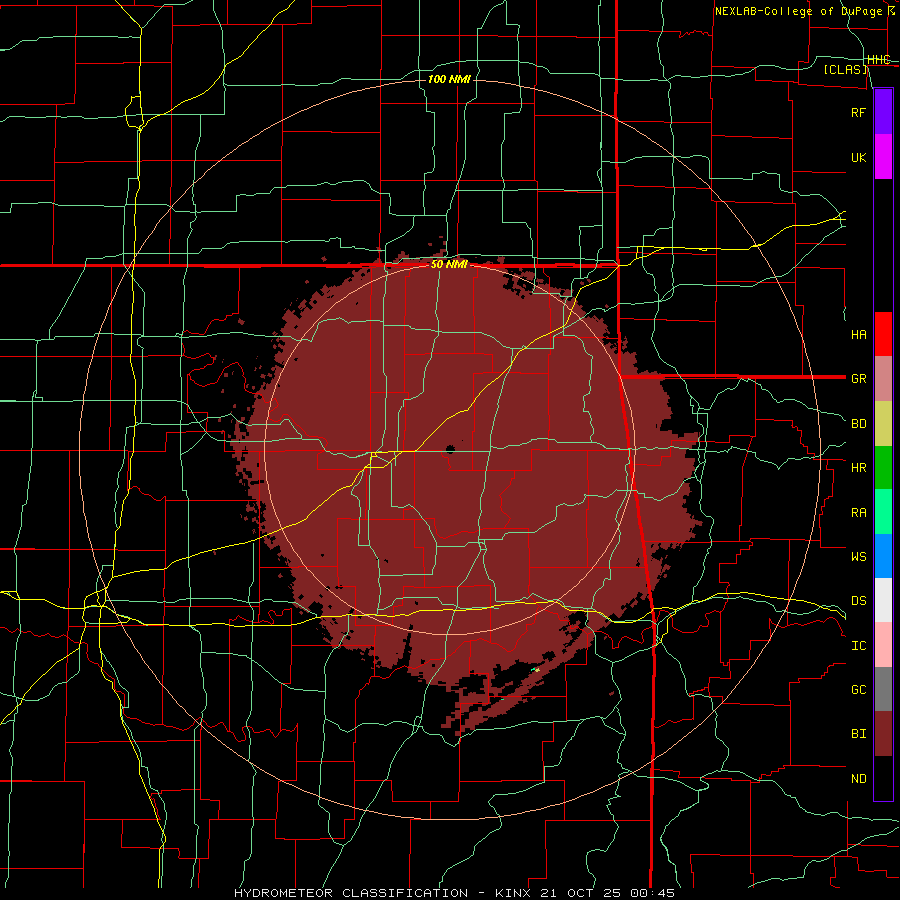Click the IC light pink legend swatch

883,645
